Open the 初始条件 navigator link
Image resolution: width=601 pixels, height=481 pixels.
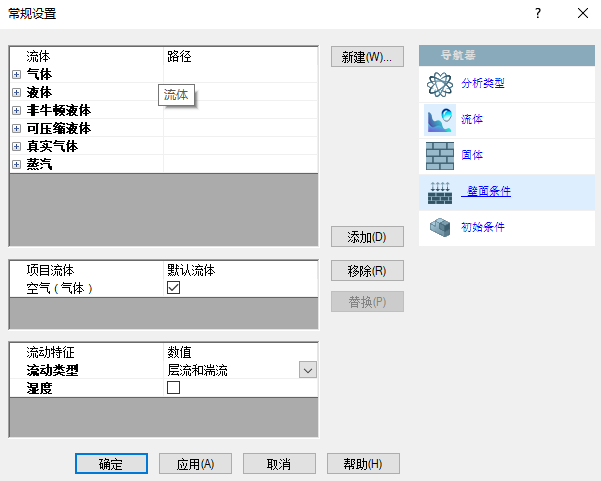483,227
